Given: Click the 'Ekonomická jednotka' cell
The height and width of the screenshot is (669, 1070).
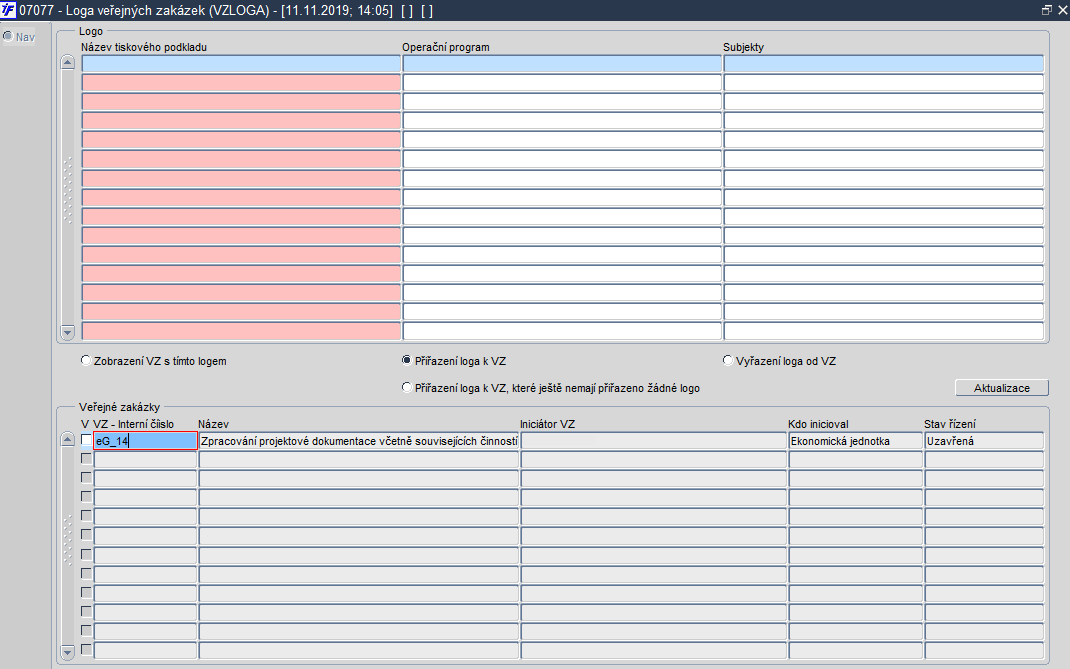Looking at the screenshot, I should tap(855, 441).
